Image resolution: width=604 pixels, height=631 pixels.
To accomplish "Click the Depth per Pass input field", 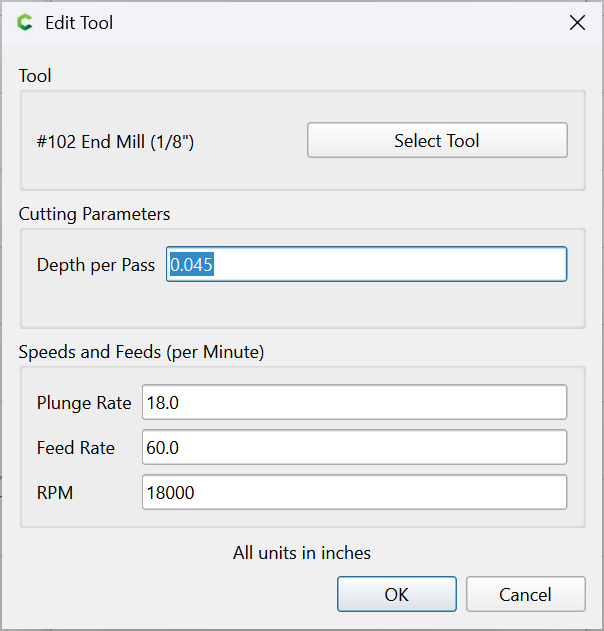I will [367, 264].
